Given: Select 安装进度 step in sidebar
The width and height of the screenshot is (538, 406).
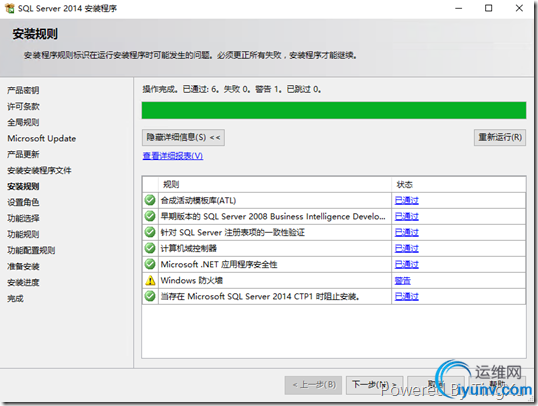Looking at the screenshot, I should point(23,282).
